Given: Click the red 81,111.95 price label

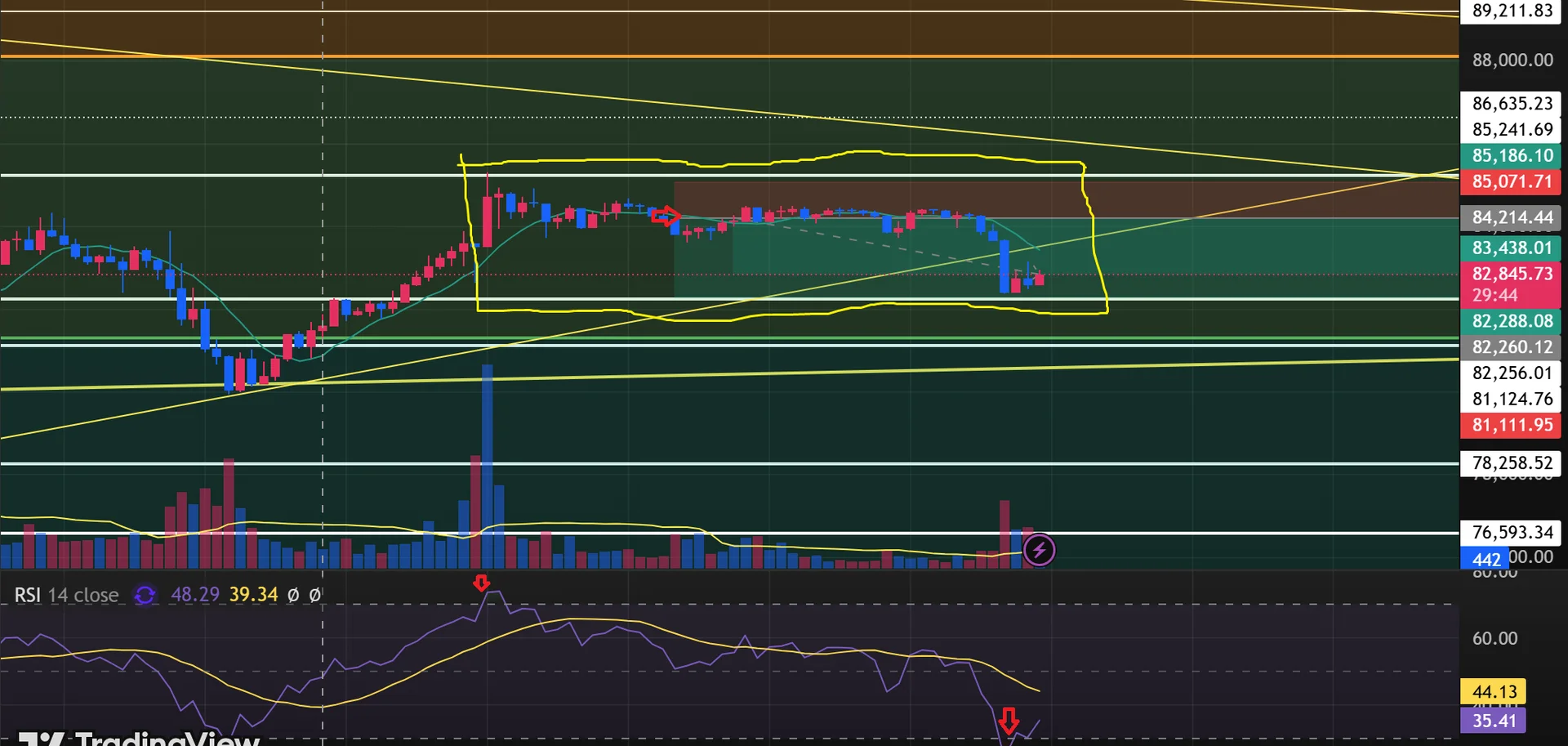Looking at the screenshot, I should pos(1512,425).
